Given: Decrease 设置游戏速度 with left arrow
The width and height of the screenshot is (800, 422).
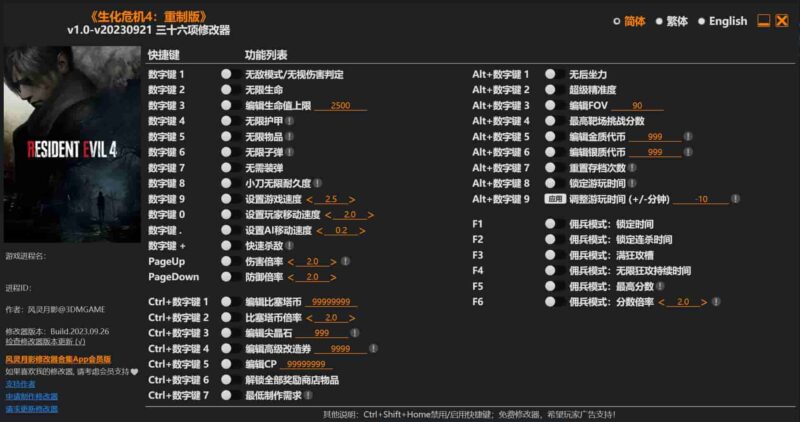Looking at the screenshot, I should coord(310,200).
